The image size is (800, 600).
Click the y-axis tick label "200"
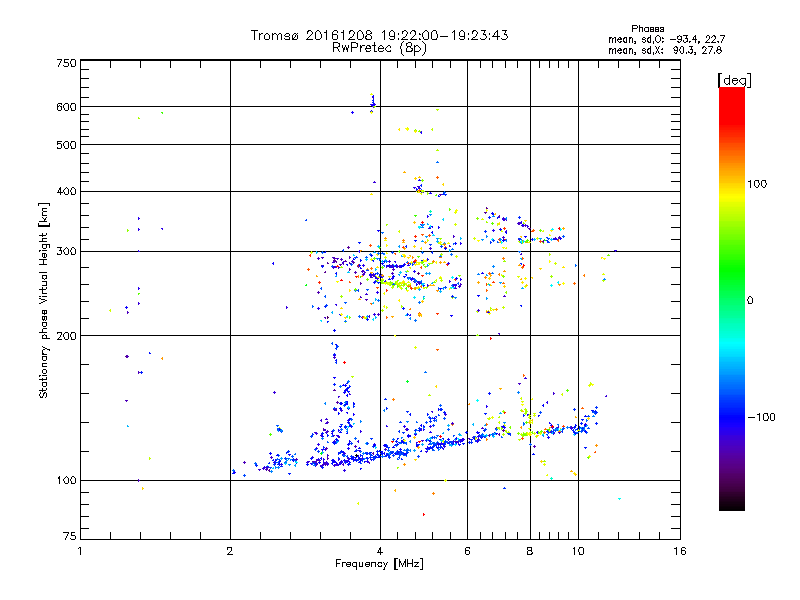pyautogui.click(x=66, y=336)
